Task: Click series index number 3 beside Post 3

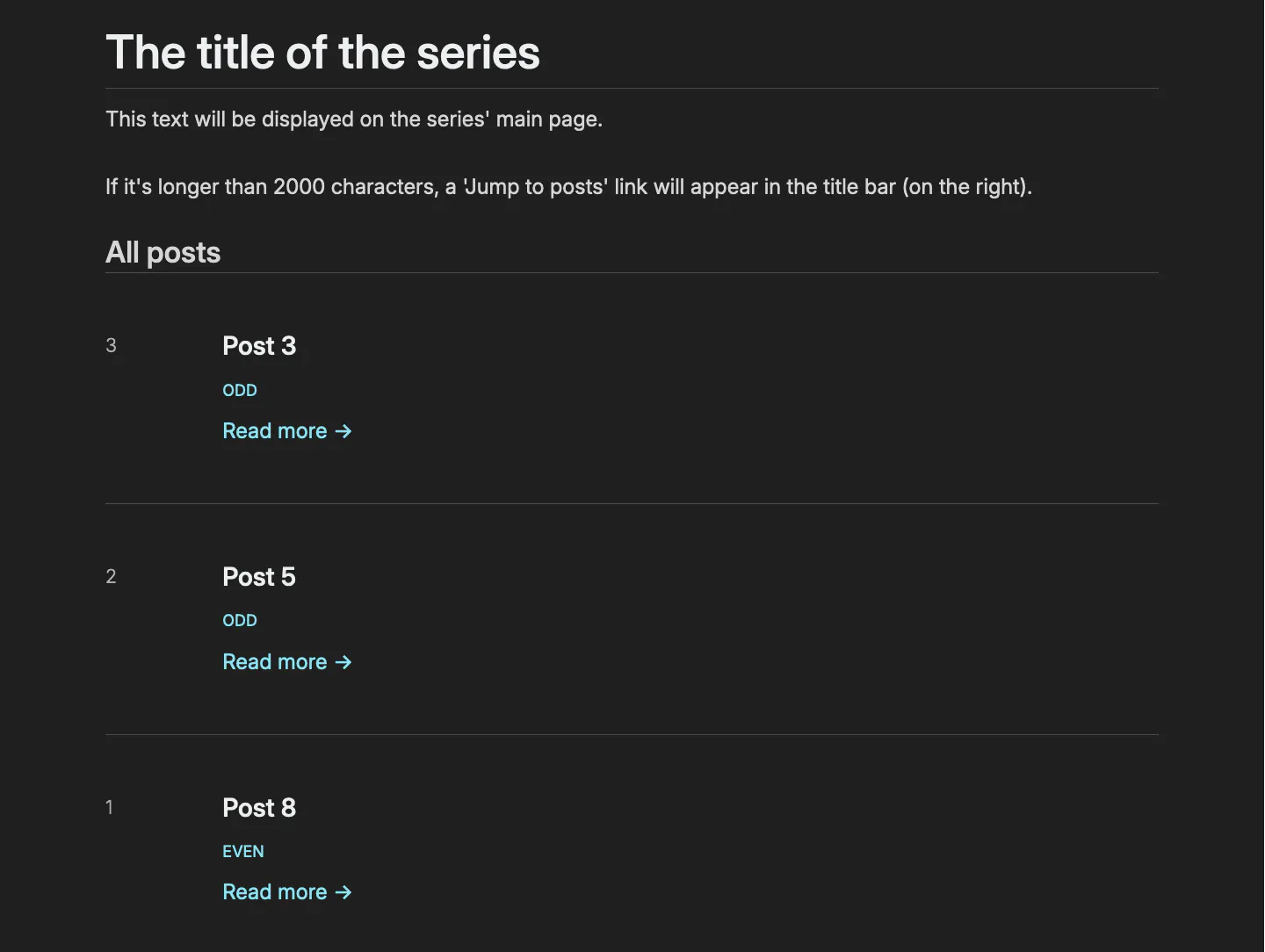Action: pyautogui.click(x=111, y=346)
